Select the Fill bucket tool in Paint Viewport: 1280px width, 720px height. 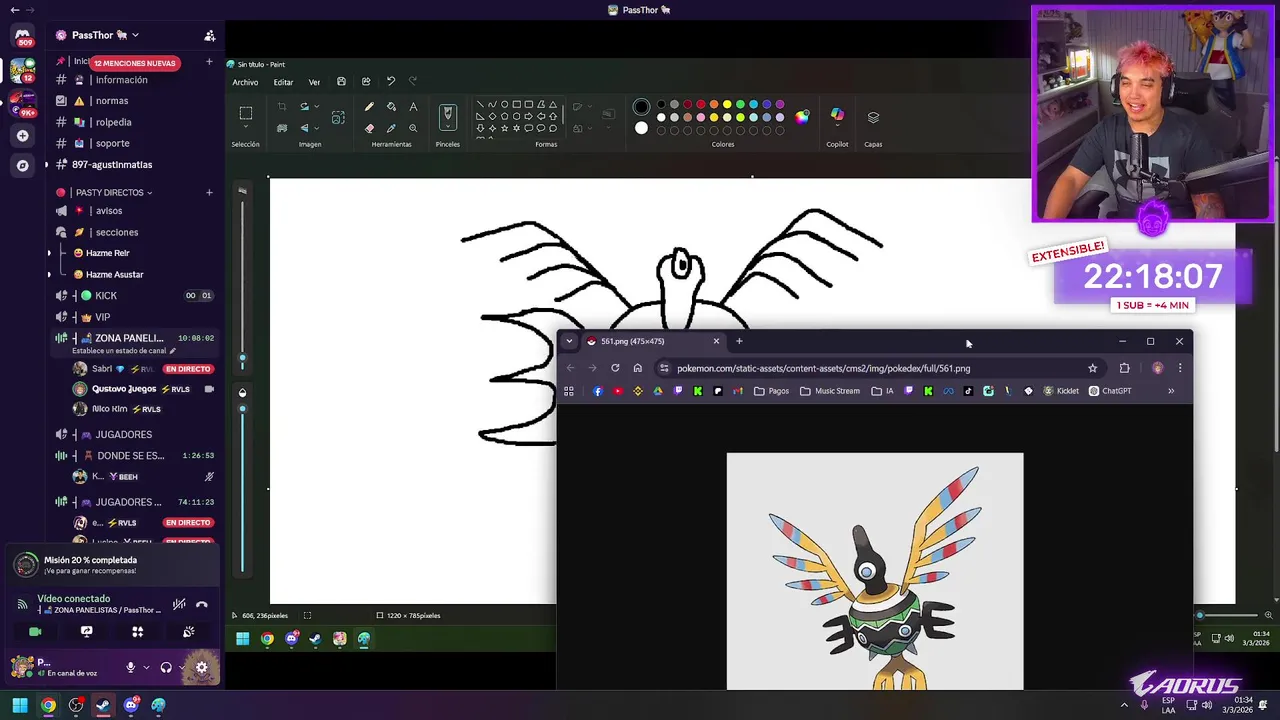tap(391, 107)
